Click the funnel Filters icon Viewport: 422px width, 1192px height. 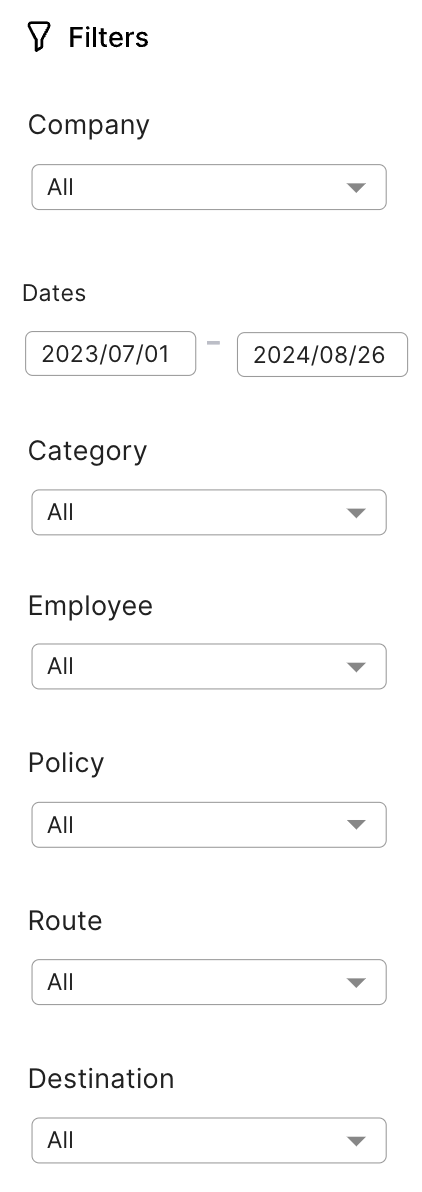pos(39,36)
